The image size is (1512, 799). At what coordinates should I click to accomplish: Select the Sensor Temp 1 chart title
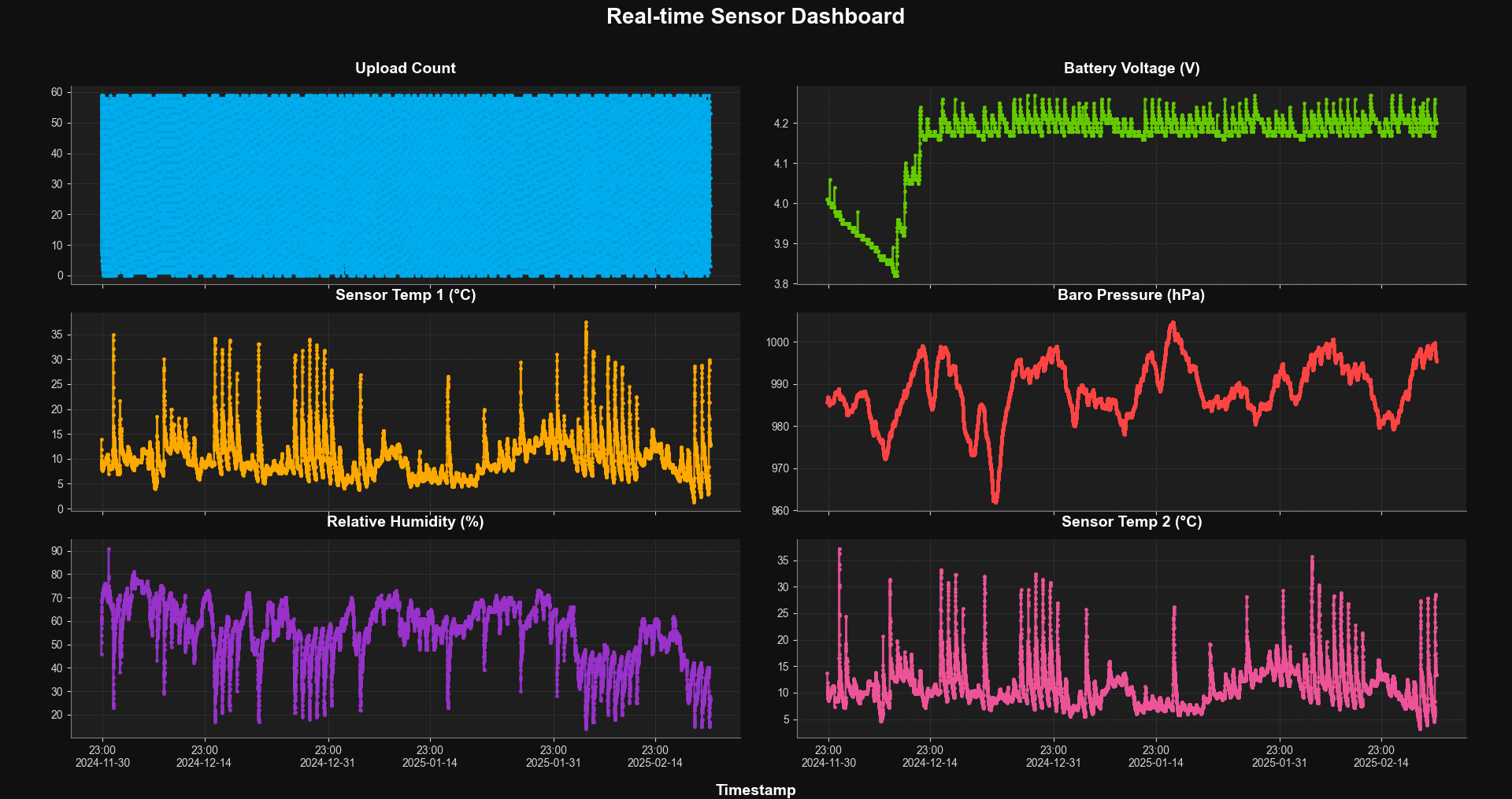[x=405, y=295]
